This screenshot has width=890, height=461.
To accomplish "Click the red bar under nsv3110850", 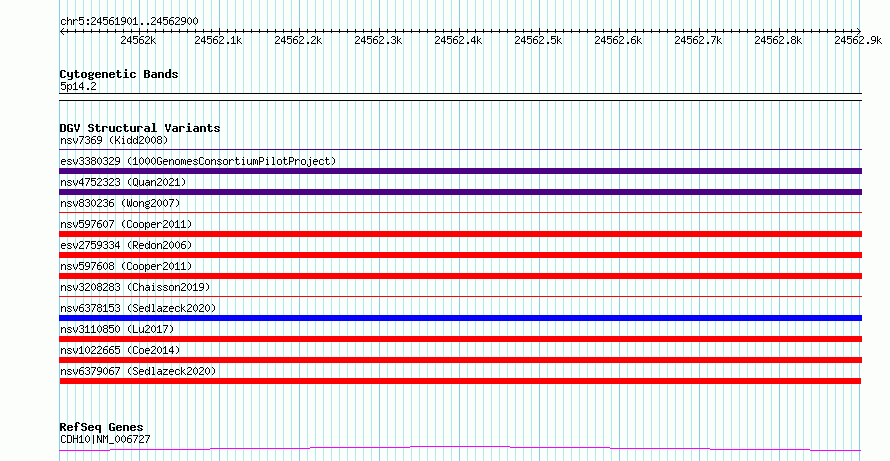I will [460, 339].
